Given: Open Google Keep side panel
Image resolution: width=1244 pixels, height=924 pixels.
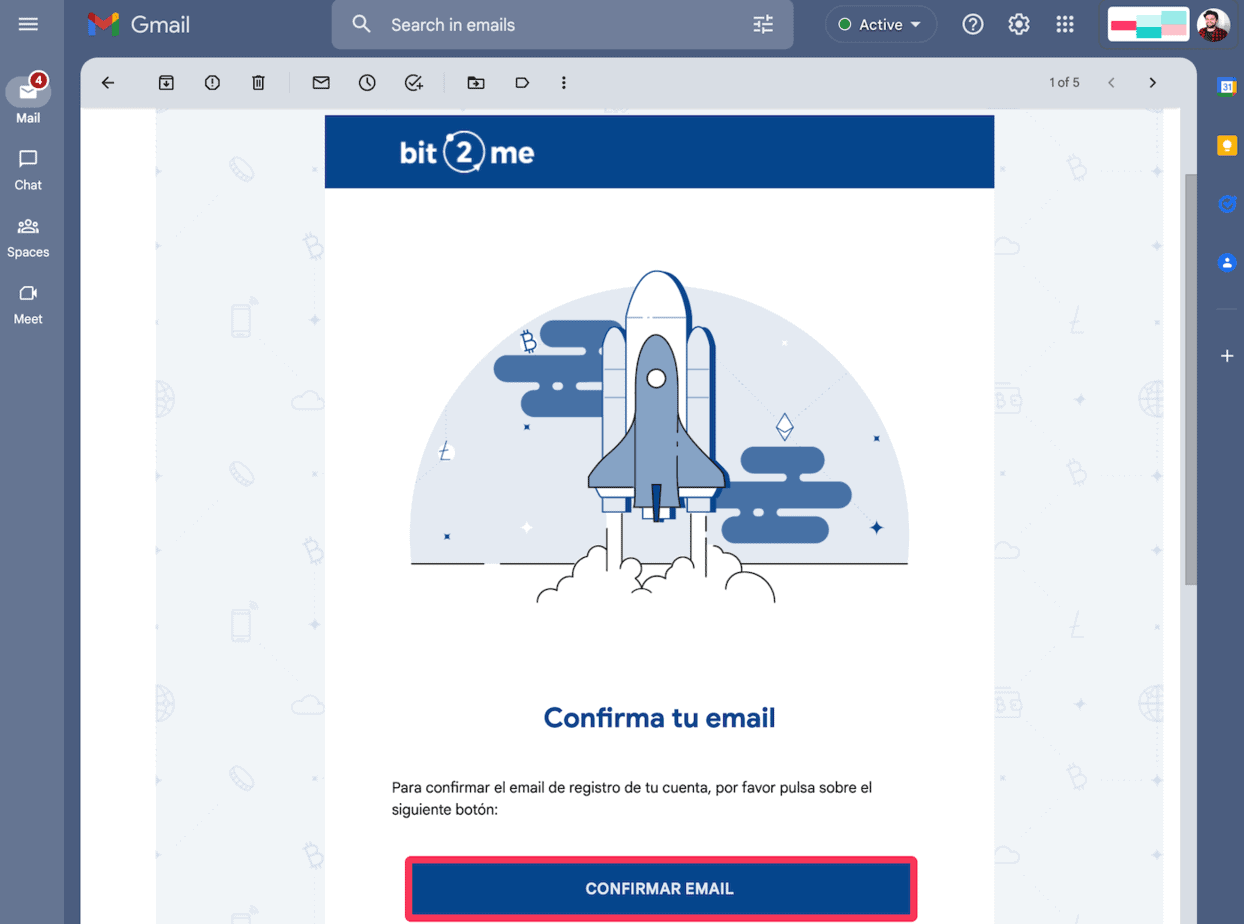Looking at the screenshot, I should [x=1227, y=146].
